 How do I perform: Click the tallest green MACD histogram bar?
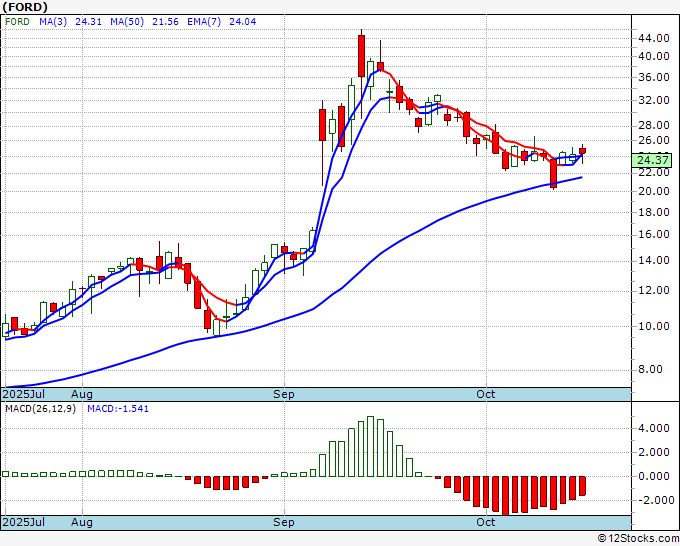(370, 446)
